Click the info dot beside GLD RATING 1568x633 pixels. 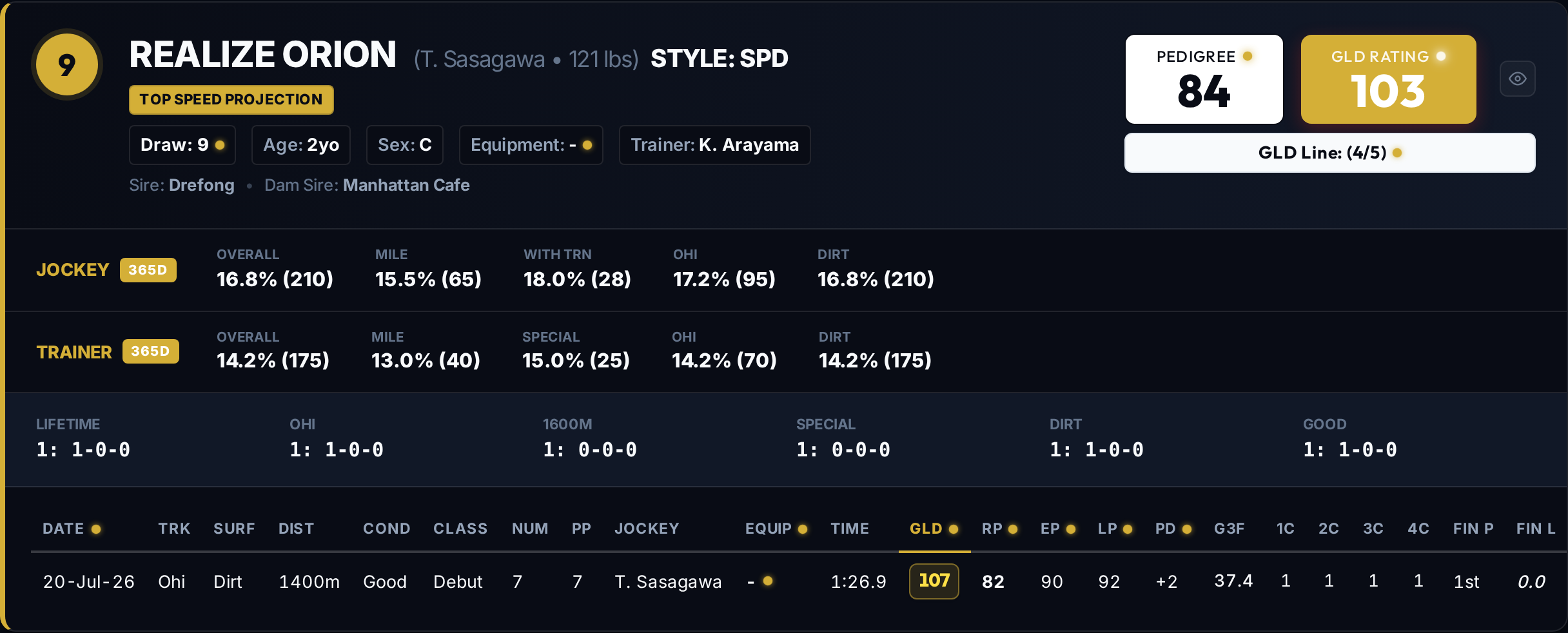tap(1441, 56)
